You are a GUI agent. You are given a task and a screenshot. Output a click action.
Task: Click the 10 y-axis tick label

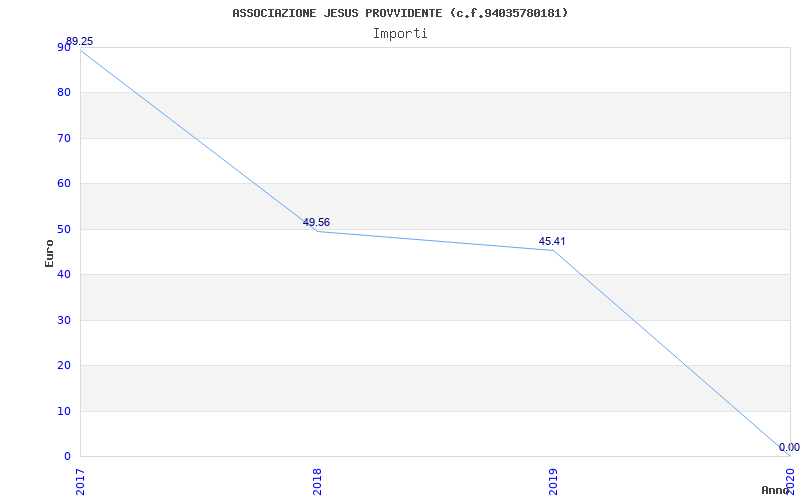click(64, 411)
